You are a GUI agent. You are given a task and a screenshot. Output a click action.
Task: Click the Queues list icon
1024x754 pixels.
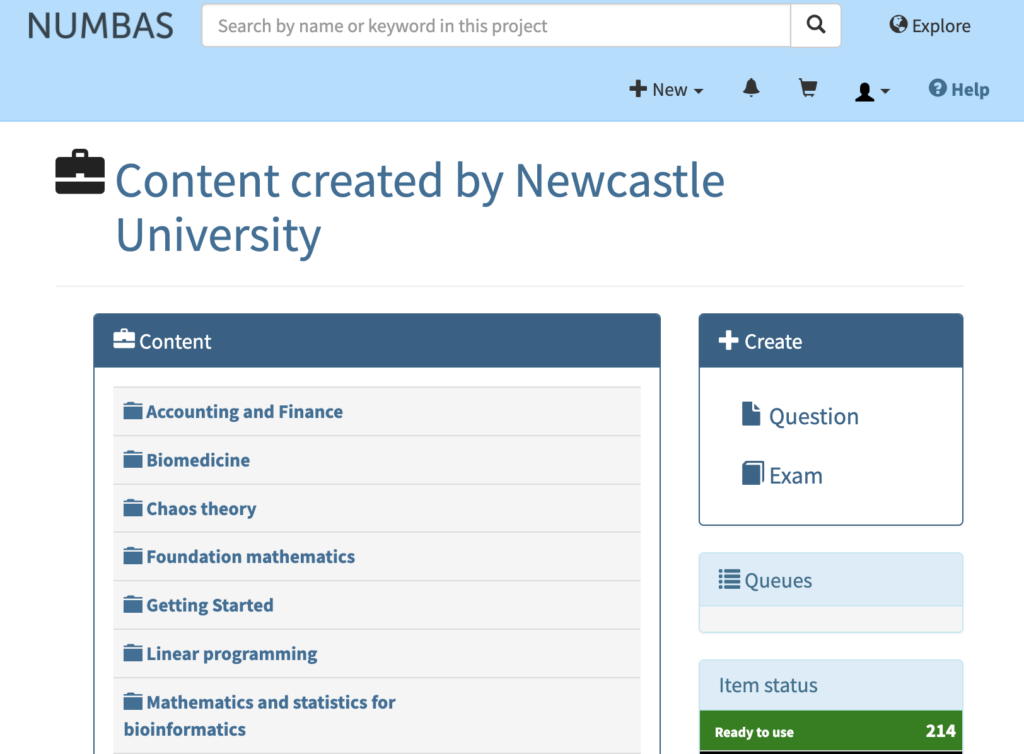tap(729, 579)
